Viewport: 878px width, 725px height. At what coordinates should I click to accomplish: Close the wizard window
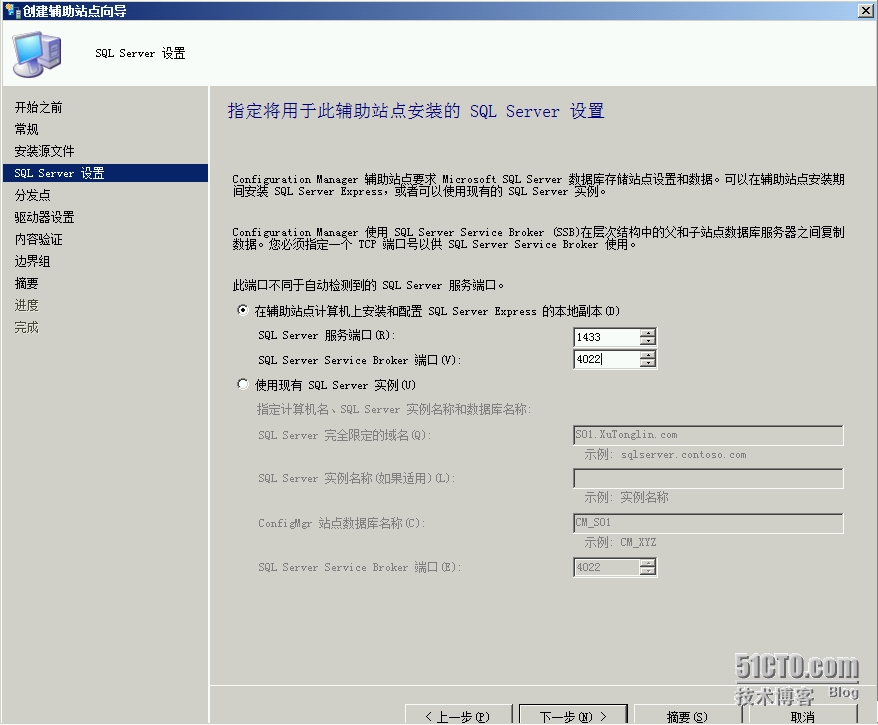click(x=866, y=11)
